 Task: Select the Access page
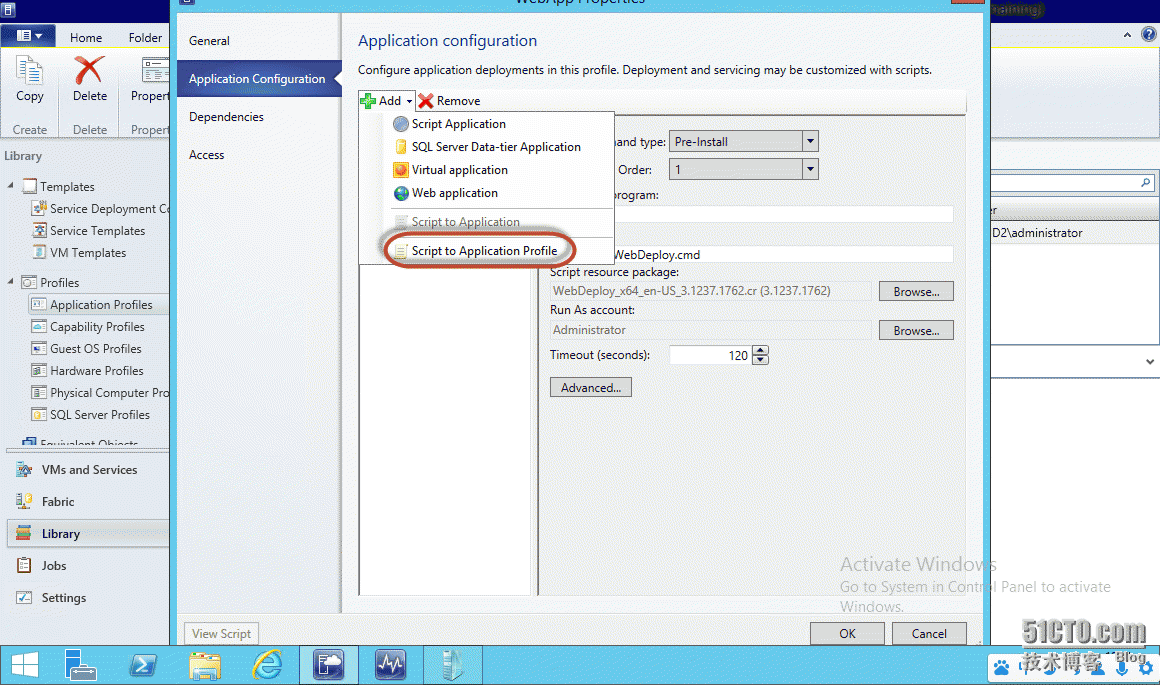259,155
